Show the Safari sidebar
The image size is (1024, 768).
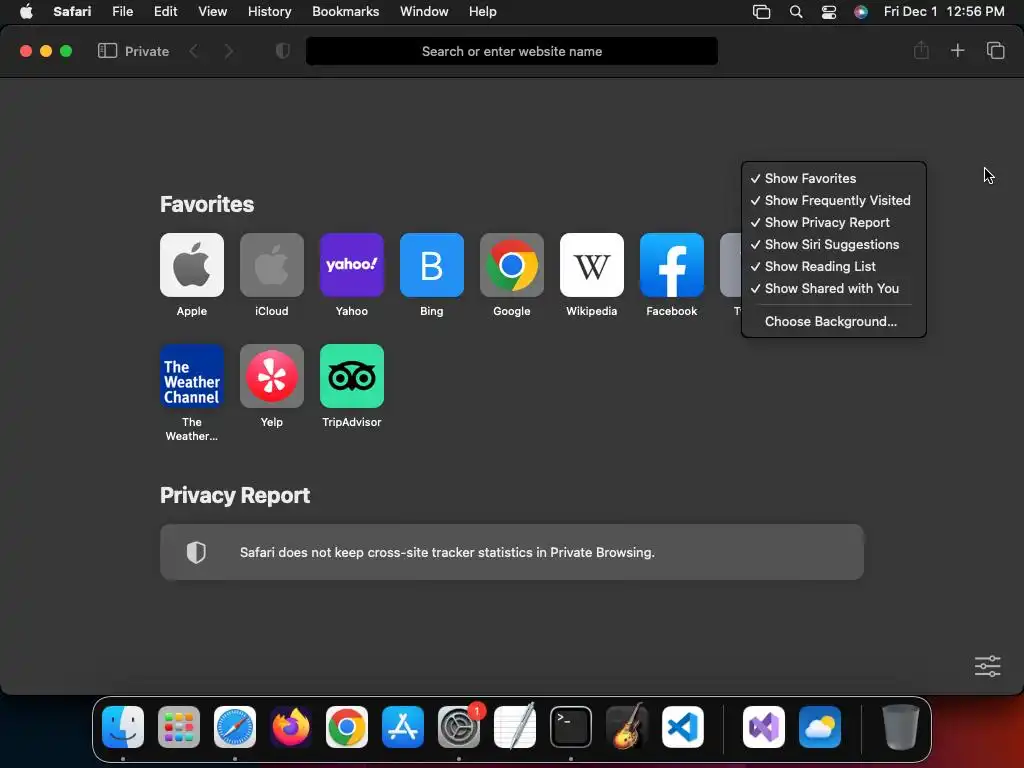coord(107,51)
